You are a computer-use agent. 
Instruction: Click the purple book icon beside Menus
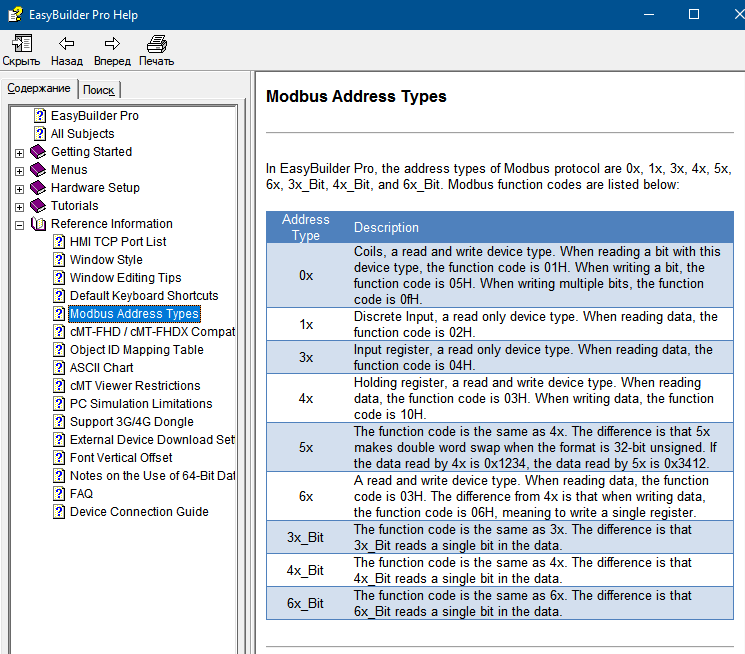click(38, 170)
